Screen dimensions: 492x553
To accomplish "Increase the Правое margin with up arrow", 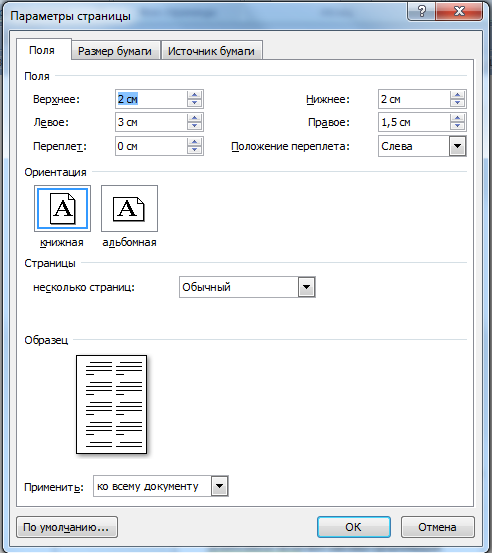I will coord(457,118).
